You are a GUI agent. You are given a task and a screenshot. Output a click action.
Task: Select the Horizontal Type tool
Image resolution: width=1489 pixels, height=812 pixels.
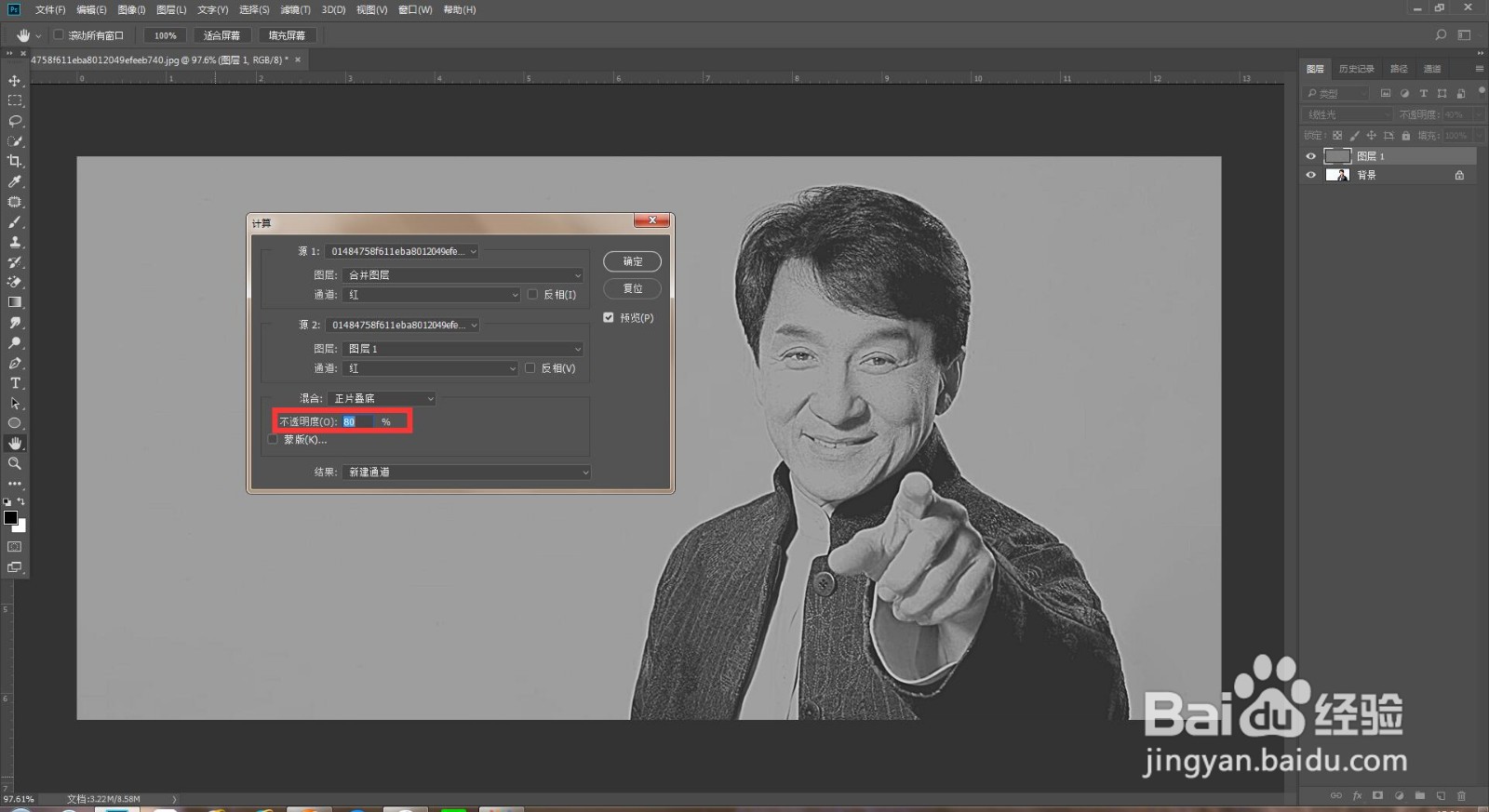pyautogui.click(x=15, y=383)
